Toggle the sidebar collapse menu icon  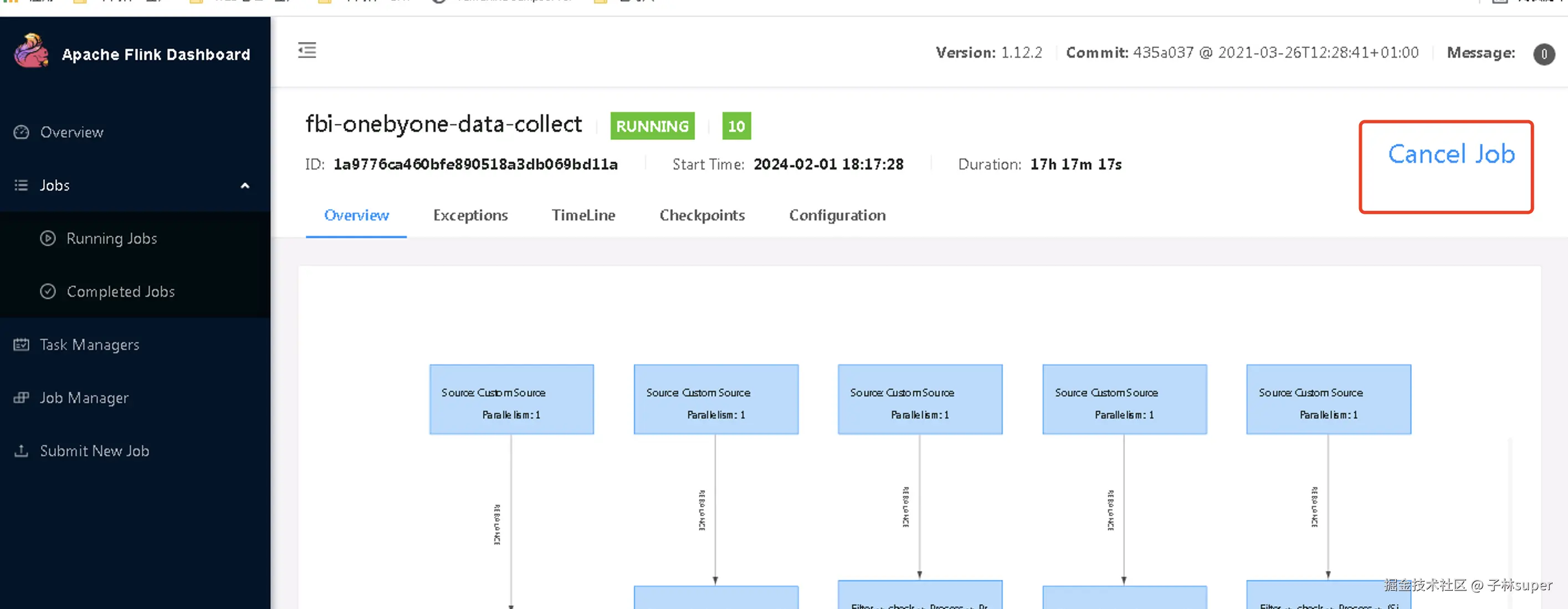pyautogui.click(x=307, y=50)
